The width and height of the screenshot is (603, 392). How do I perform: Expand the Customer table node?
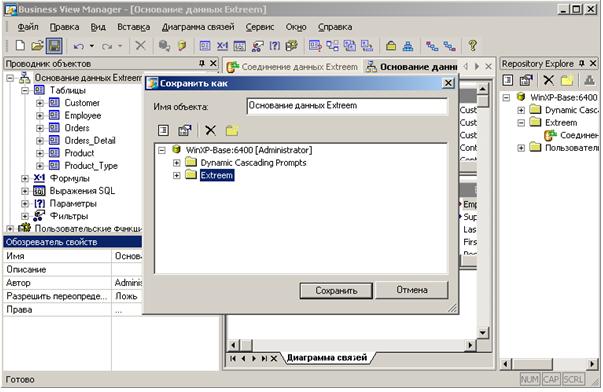(x=40, y=103)
